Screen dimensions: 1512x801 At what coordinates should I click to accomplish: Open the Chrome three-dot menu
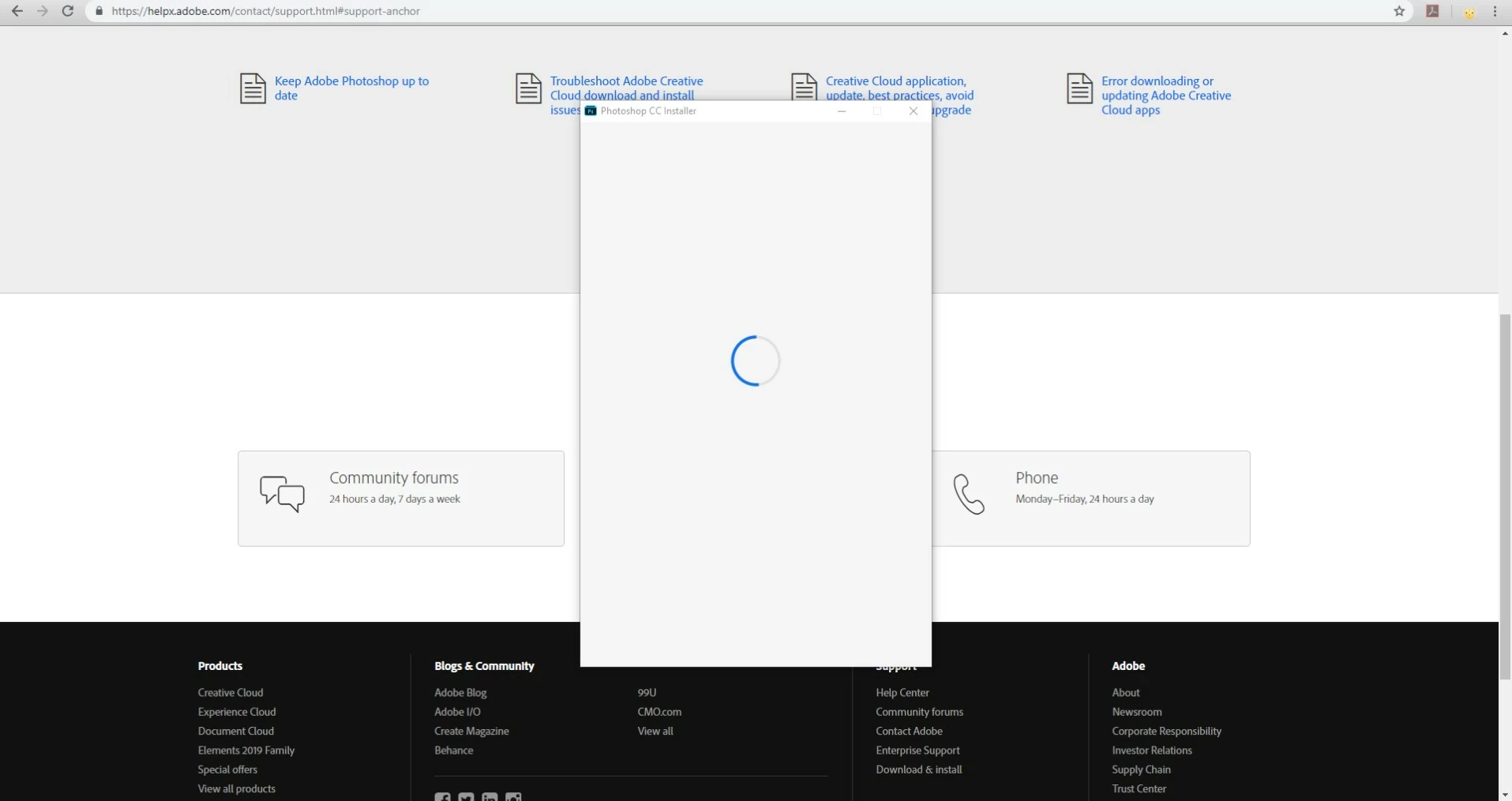pyautogui.click(x=1495, y=11)
